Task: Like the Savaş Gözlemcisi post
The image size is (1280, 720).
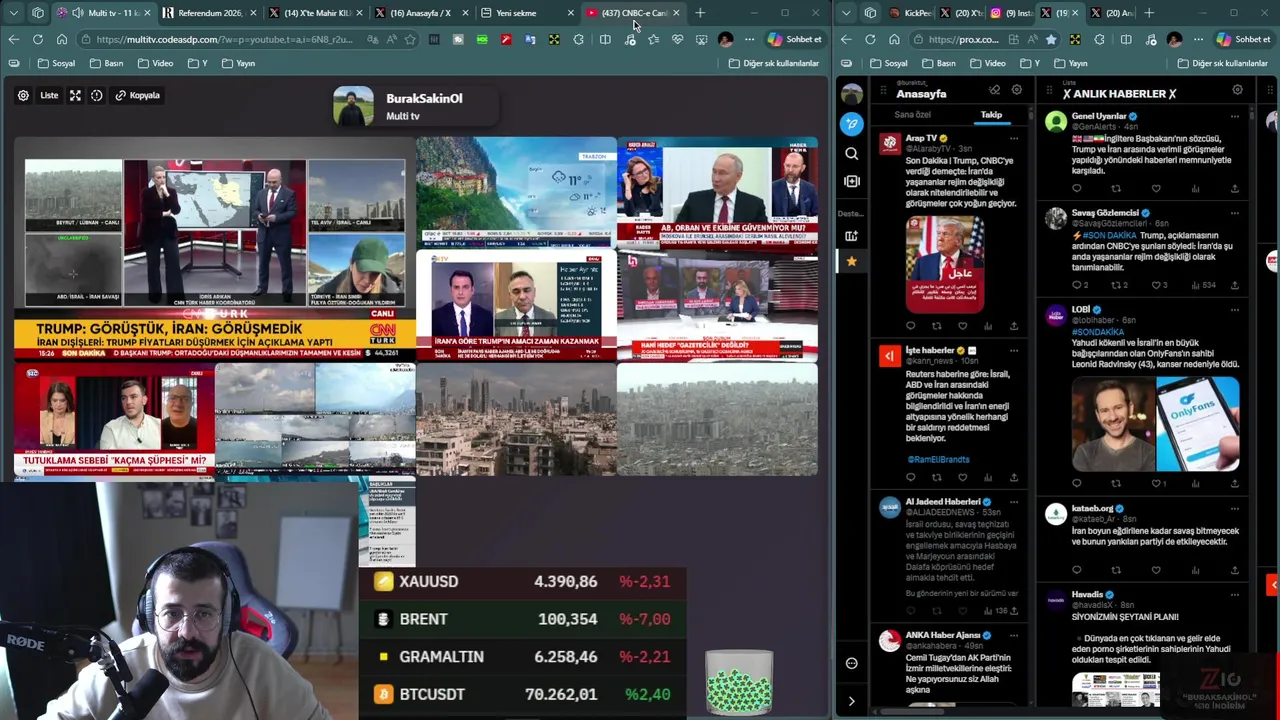Action: pyautogui.click(x=1158, y=285)
